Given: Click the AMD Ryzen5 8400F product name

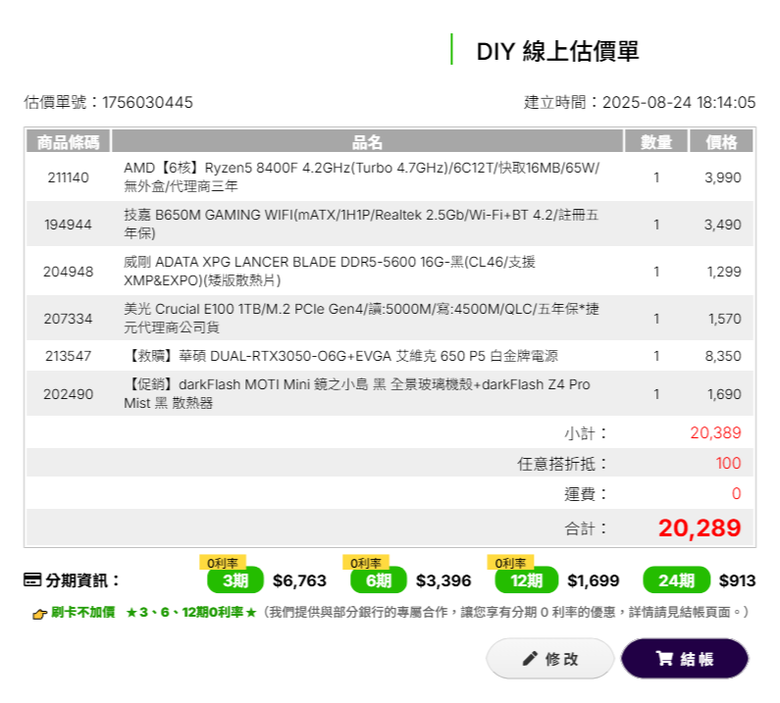Looking at the screenshot, I should click(362, 177).
